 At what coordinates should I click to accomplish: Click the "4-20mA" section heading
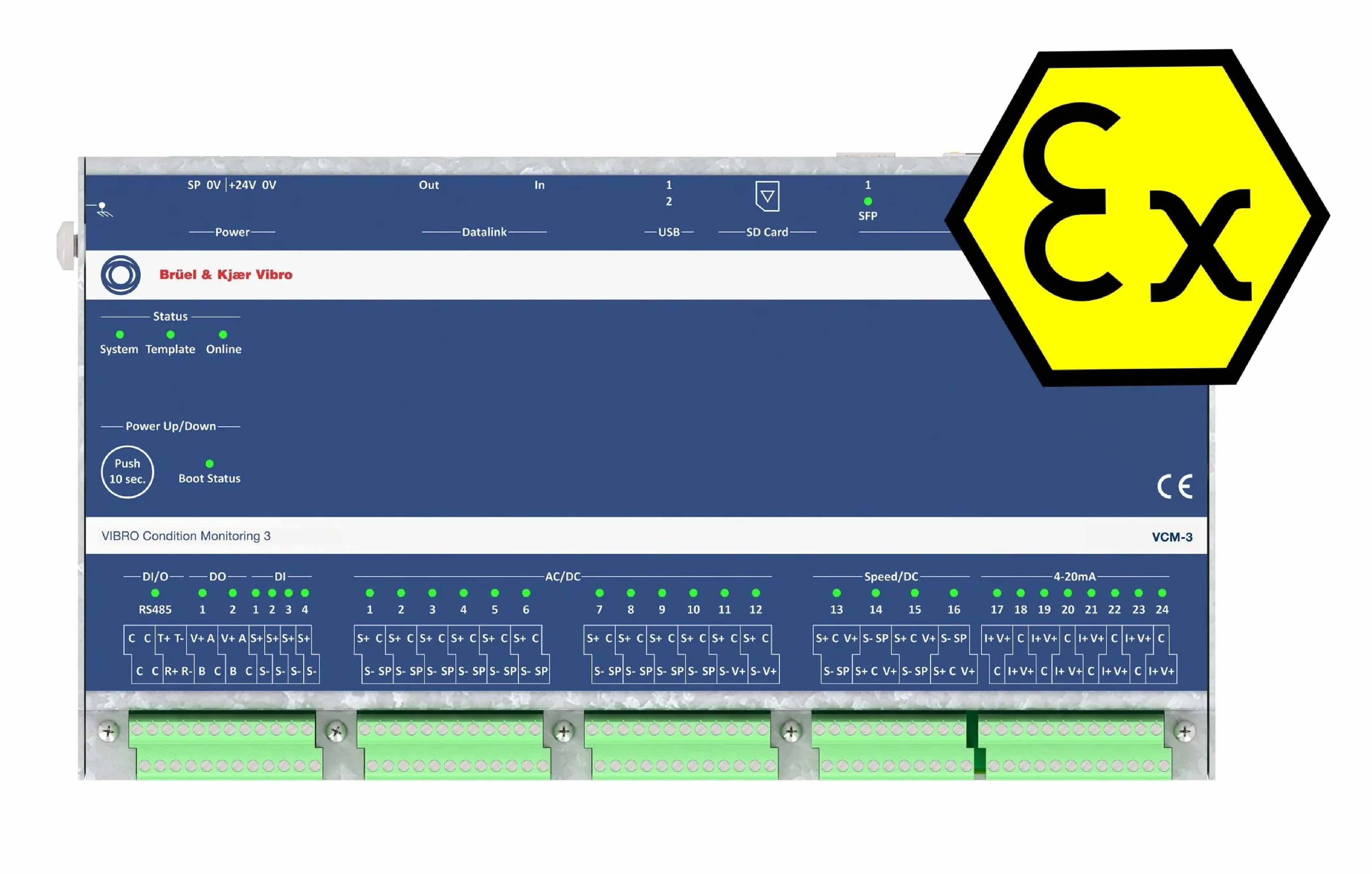tap(1075, 577)
